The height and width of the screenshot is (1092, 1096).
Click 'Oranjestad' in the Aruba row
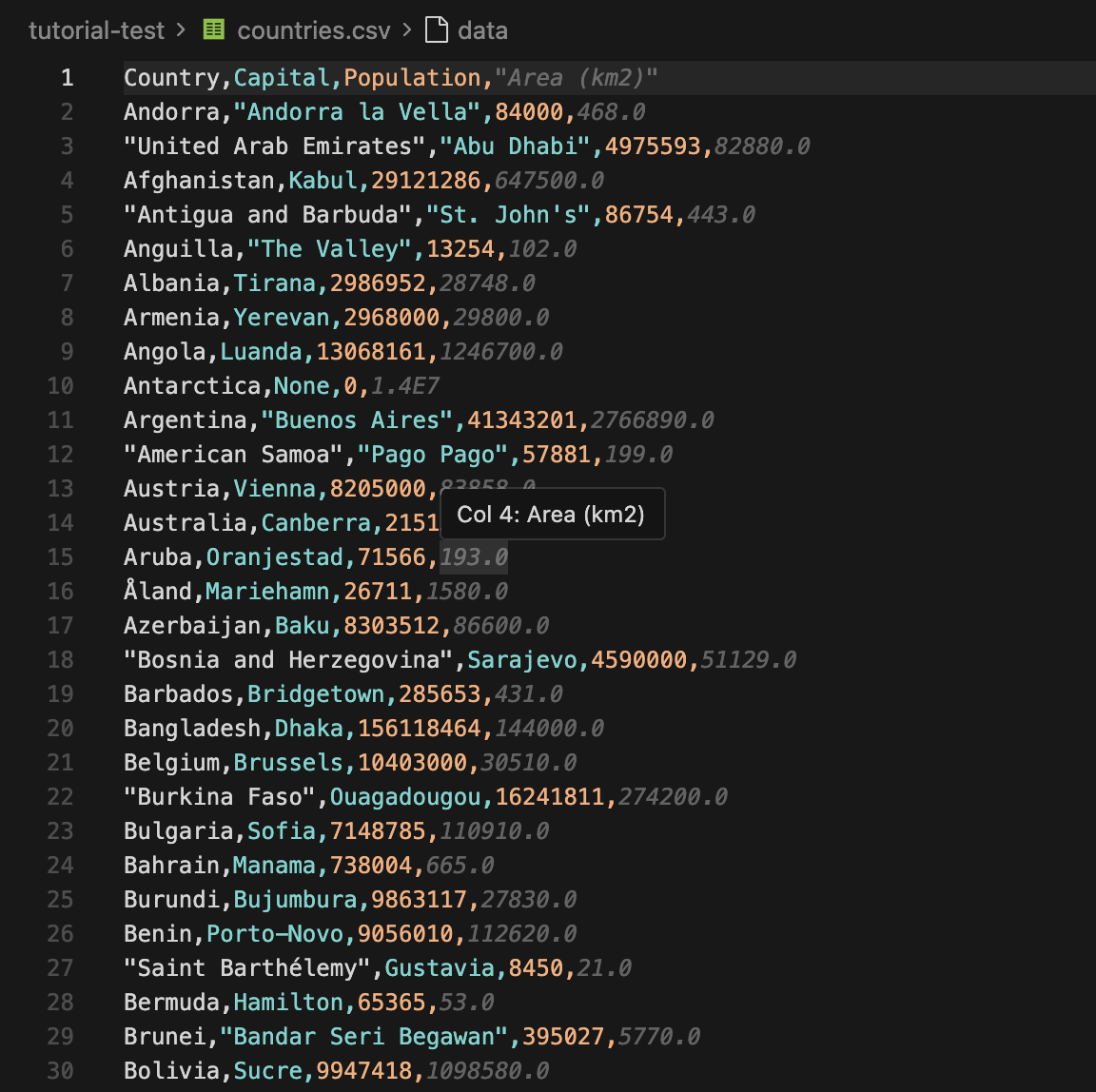point(275,556)
